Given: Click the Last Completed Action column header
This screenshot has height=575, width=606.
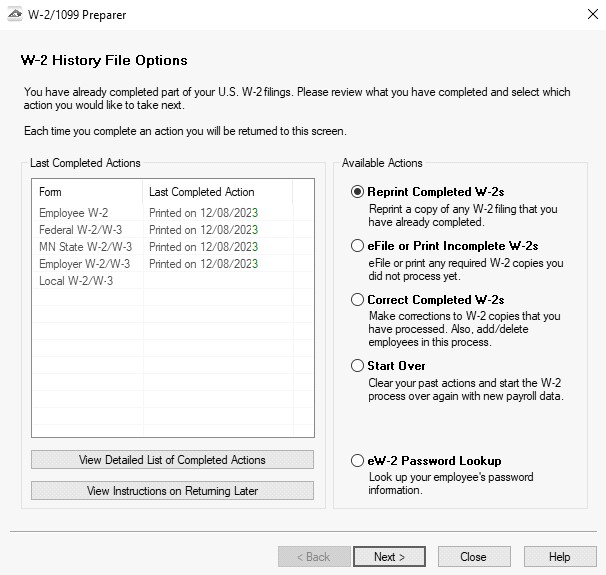Looking at the screenshot, I should pos(218,192).
